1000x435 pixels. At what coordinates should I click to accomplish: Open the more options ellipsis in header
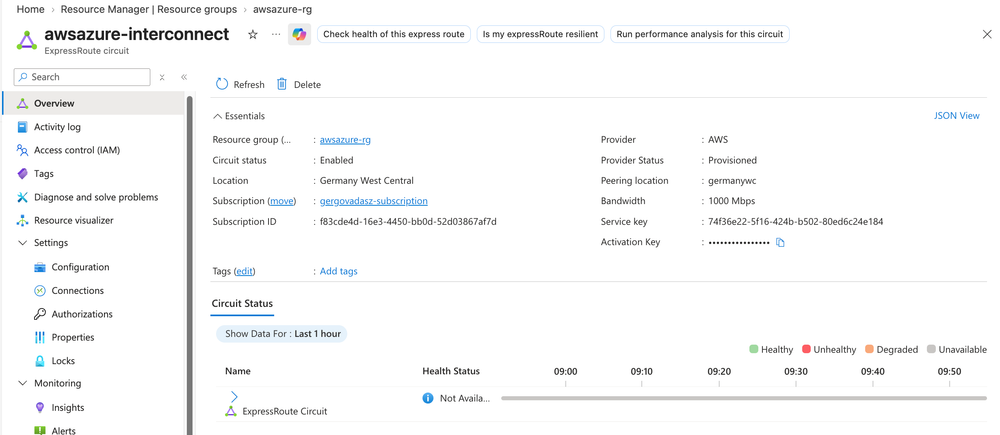point(276,34)
